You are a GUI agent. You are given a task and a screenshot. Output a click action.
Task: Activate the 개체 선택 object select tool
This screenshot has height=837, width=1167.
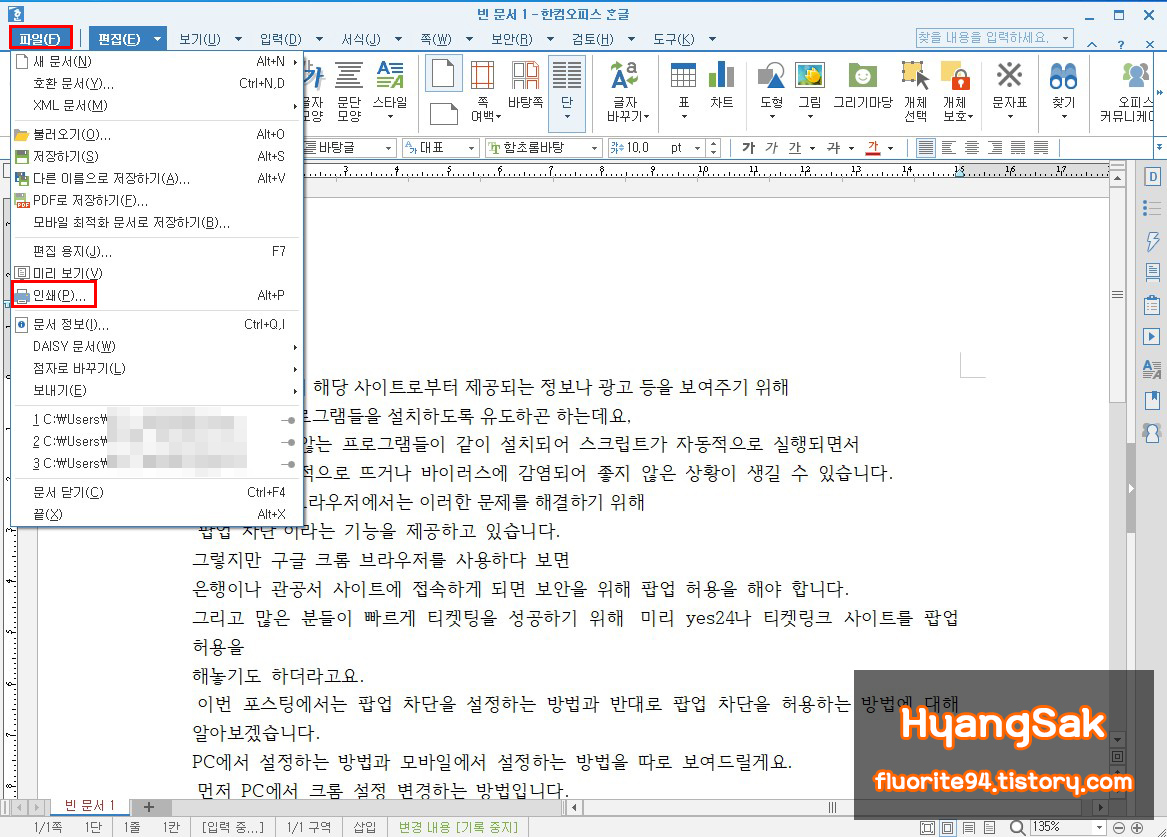click(915, 91)
